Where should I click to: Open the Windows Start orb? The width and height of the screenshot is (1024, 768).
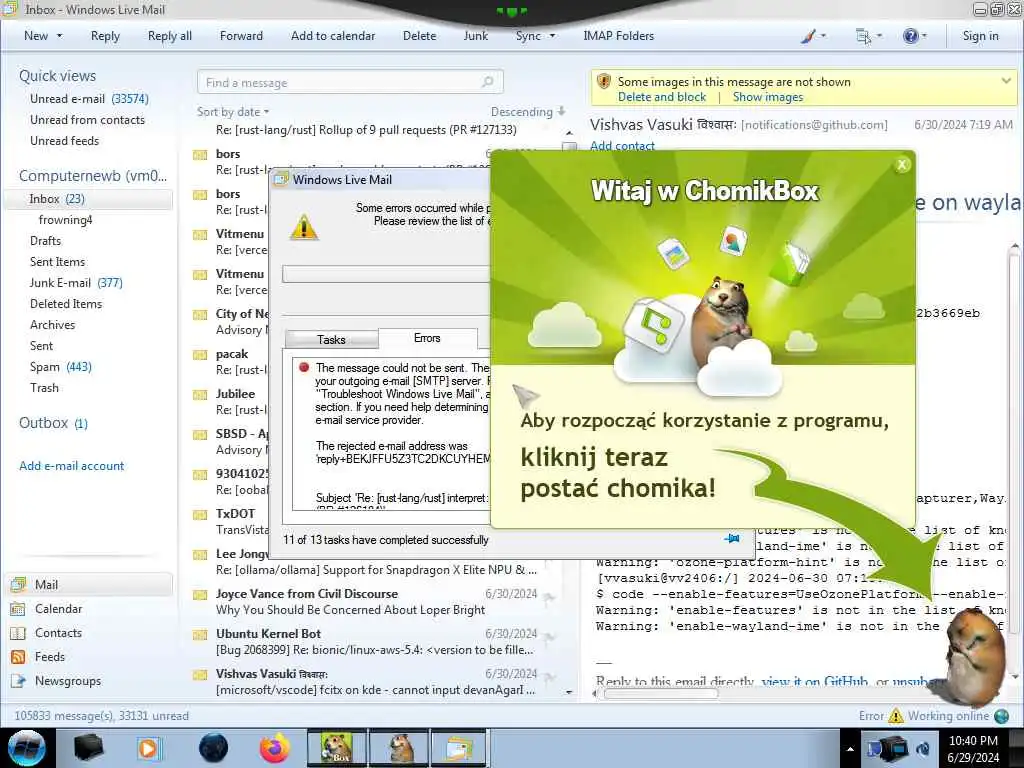click(x=27, y=748)
